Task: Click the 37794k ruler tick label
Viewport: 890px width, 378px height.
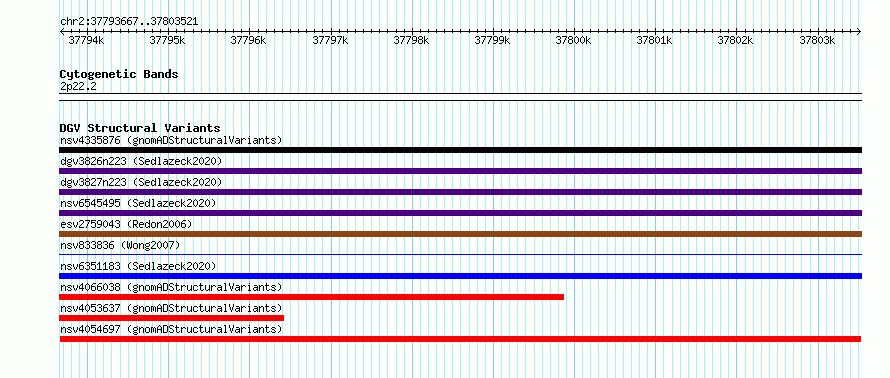Action: (x=86, y=40)
